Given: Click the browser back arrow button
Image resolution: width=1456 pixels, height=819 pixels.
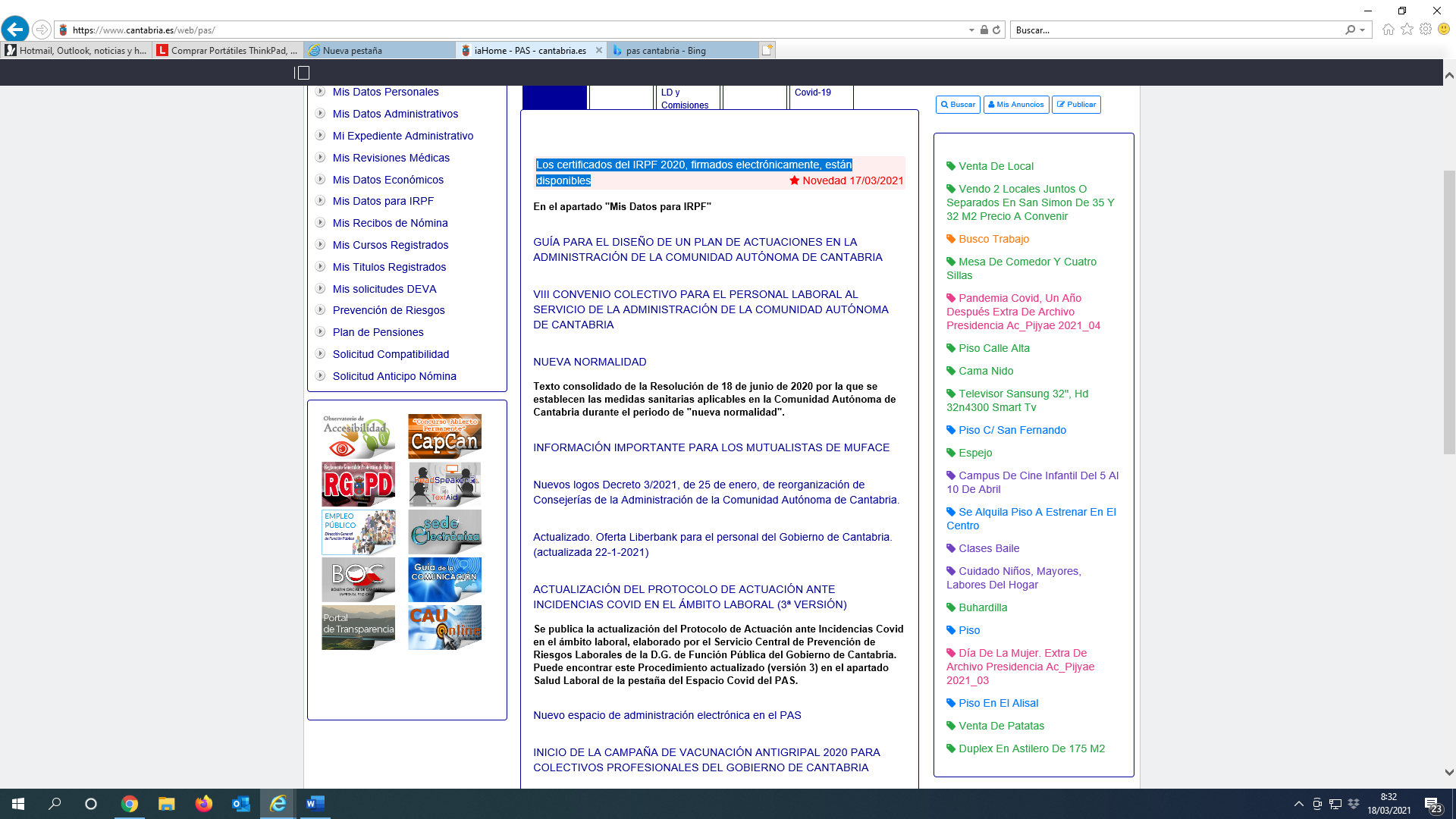Looking at the screenshot, I should pos(15,30).
